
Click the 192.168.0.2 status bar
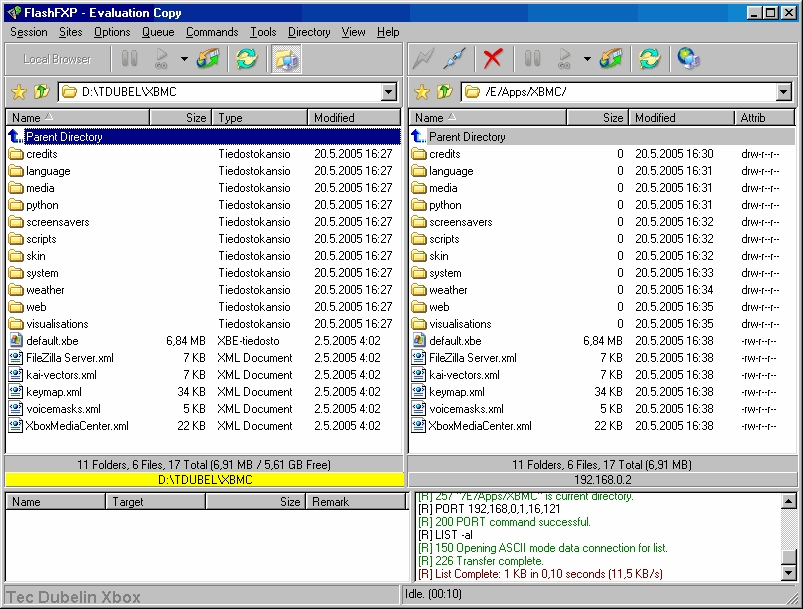pyautogui.click(x=603, y=480)
